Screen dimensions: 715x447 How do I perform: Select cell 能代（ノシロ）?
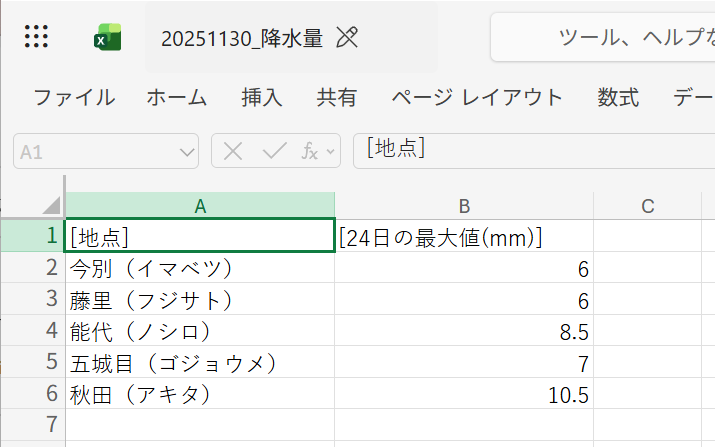point(200,330)
